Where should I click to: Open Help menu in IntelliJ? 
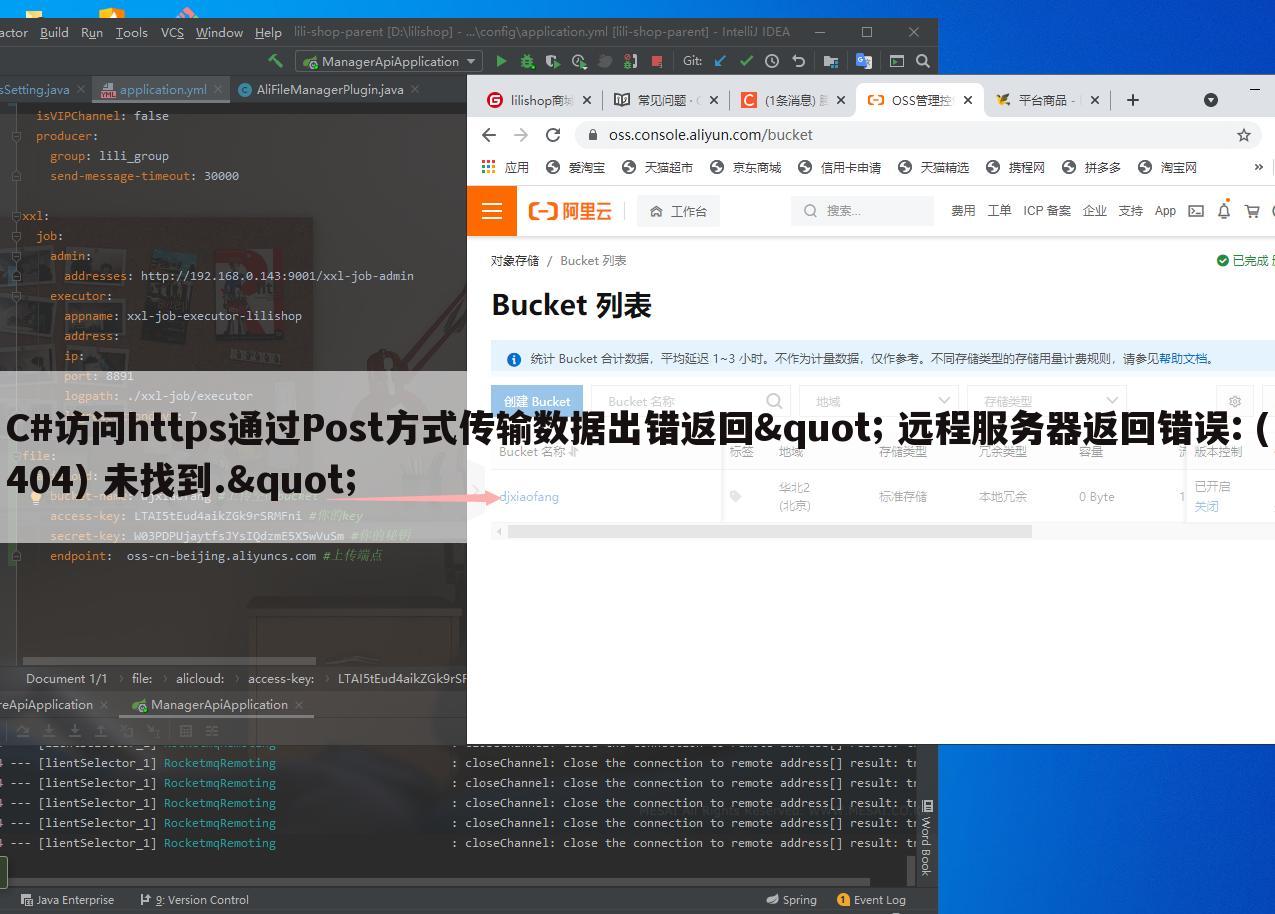268,32
